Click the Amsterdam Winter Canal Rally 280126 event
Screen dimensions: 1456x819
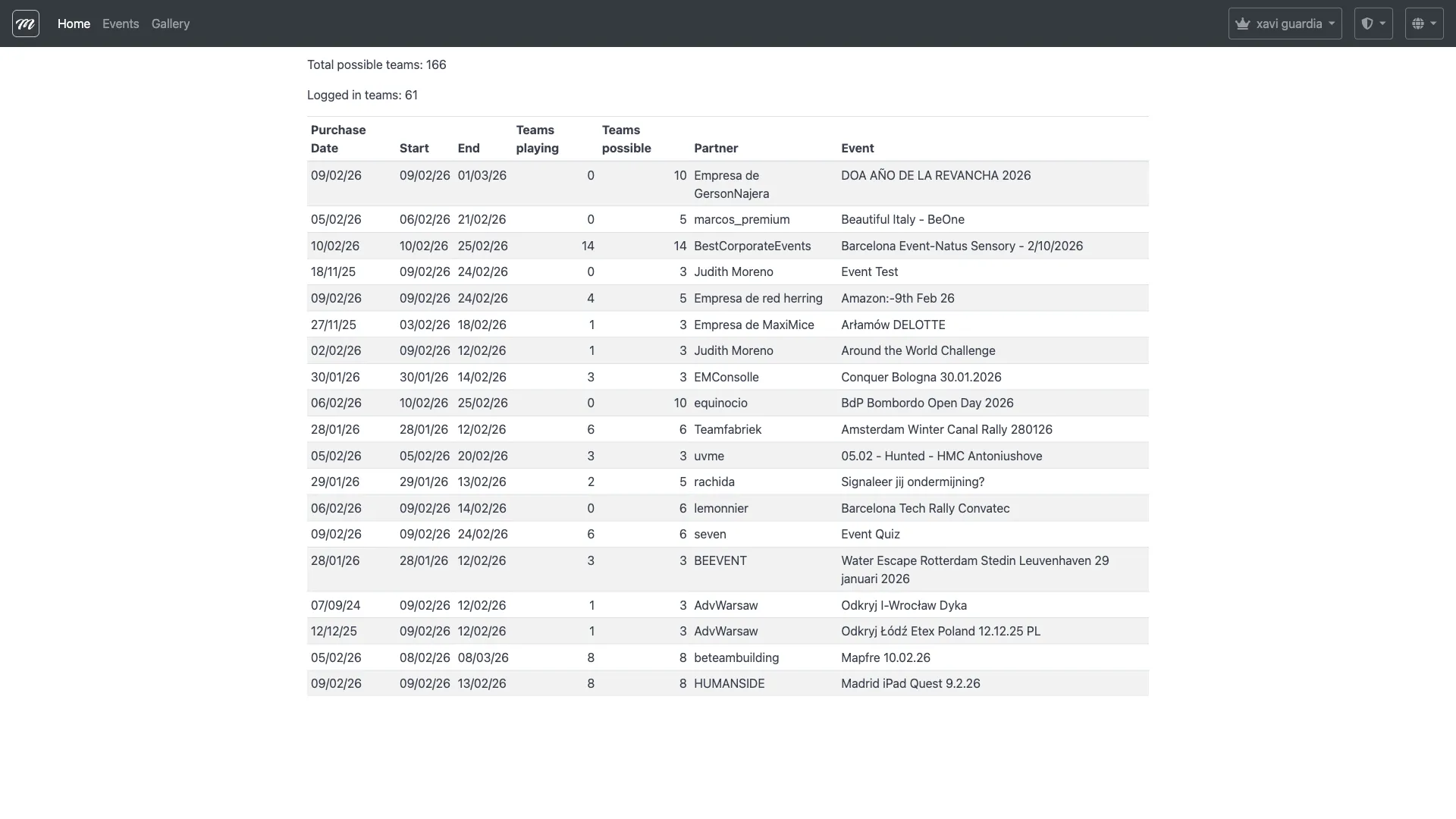946,429
